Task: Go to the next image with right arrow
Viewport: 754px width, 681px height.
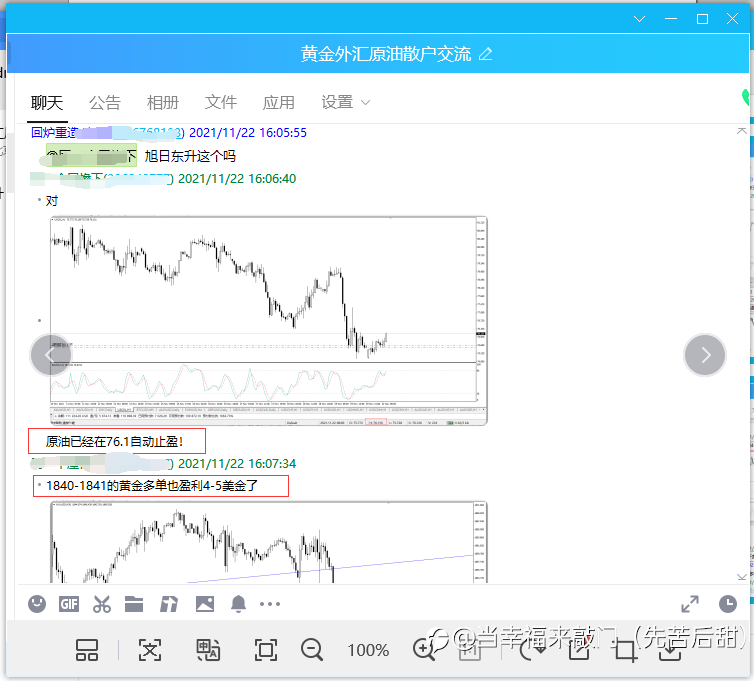Action: click(x=705, y=355)
